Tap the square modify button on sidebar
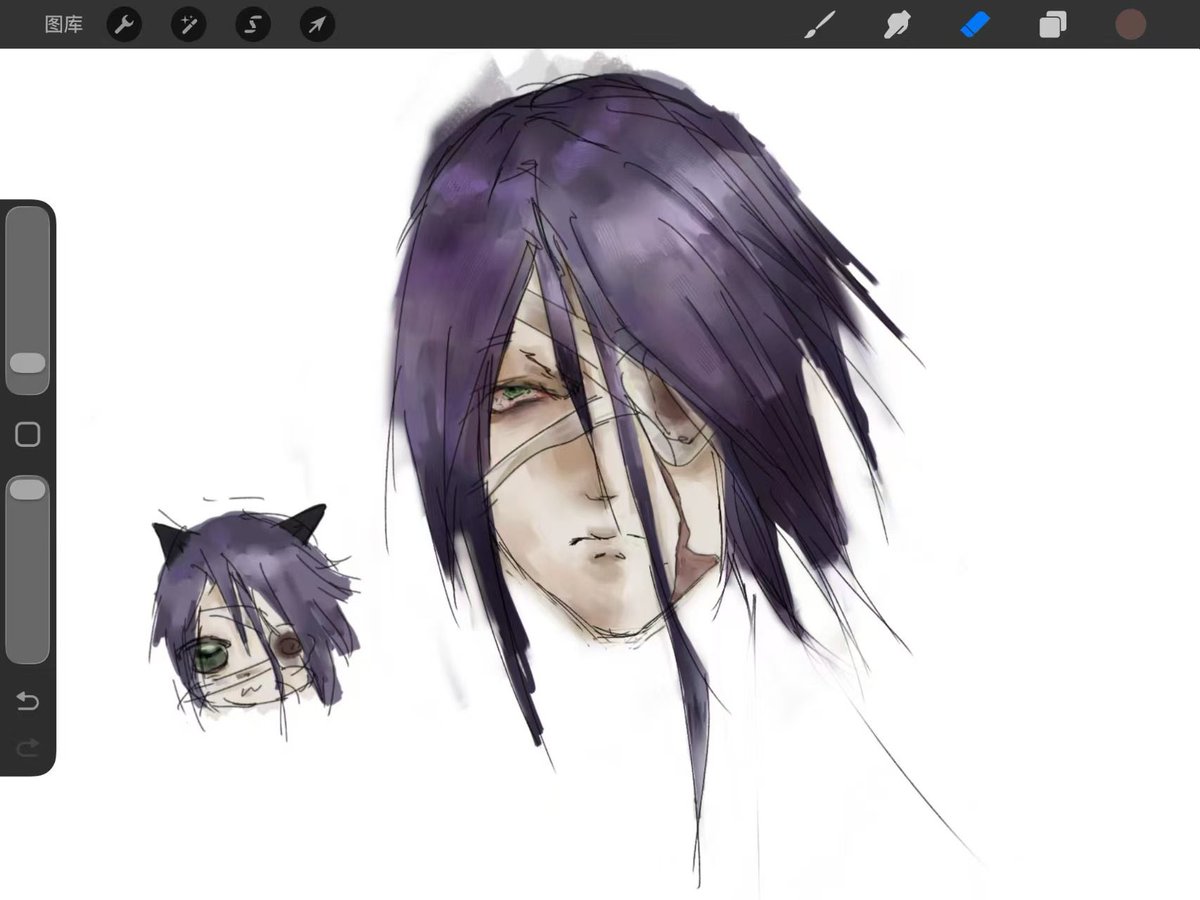The image size is (1200, 900). (x=28, y=434)
